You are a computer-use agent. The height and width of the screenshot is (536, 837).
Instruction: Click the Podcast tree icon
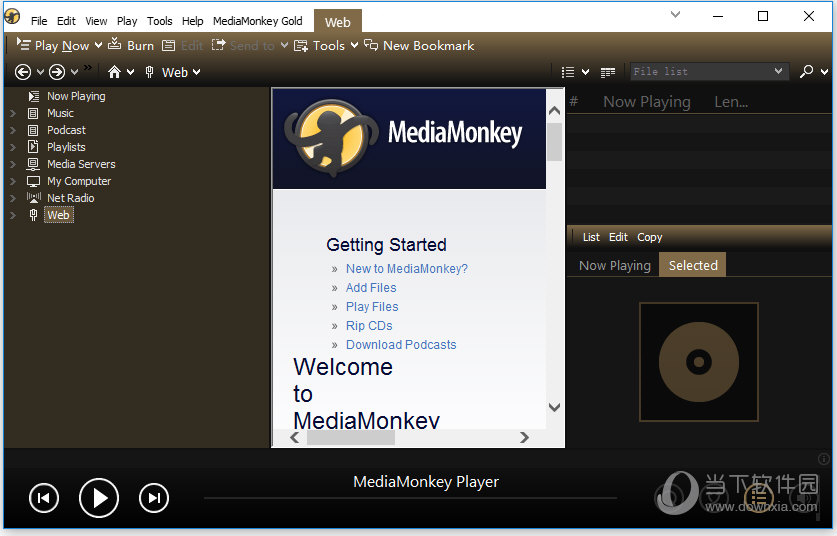[33, 130]
